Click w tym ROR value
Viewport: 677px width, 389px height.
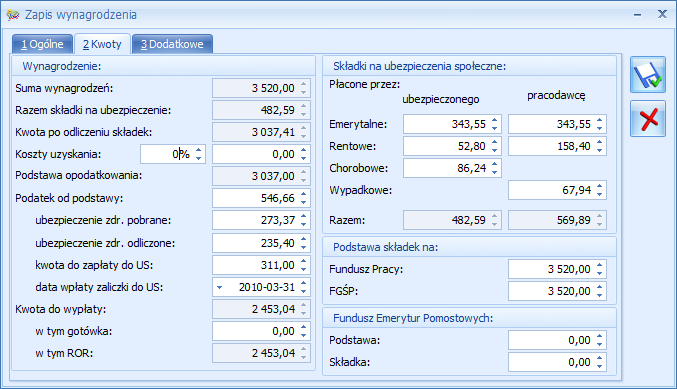(x=261, y=353)
